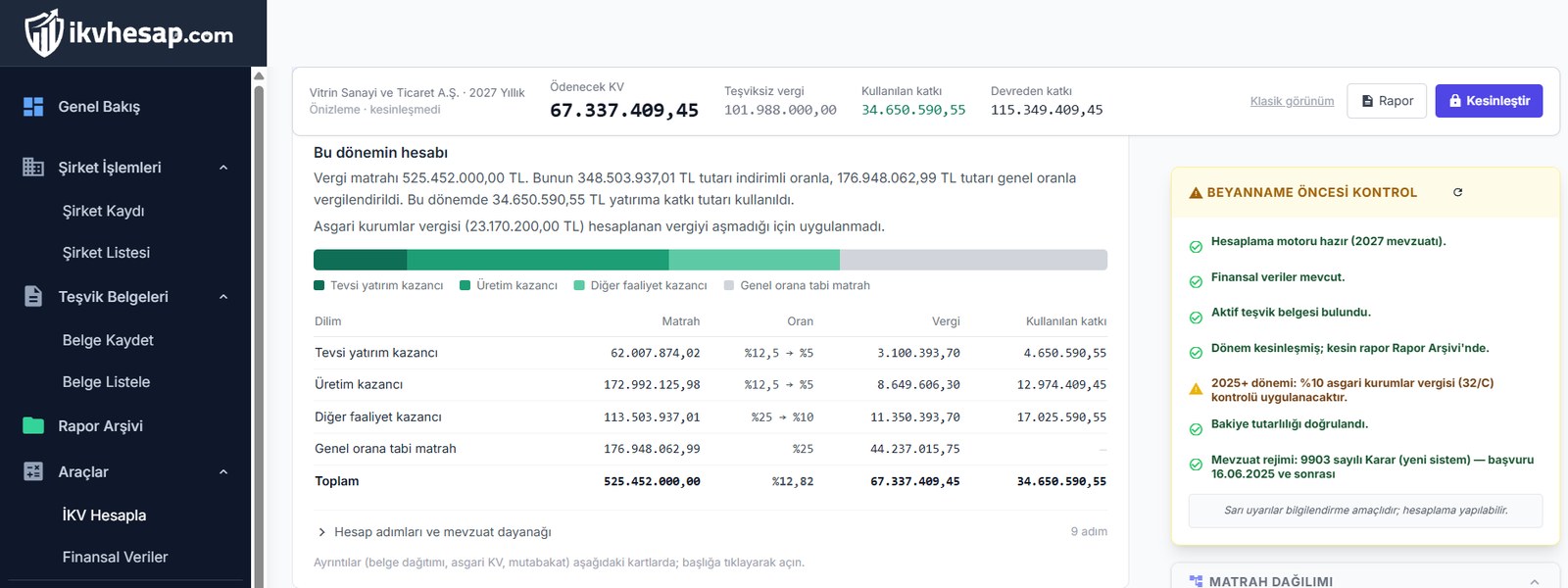1568x588 pixels.
Task: Click the green check beside Hesaplama motoru hazır
Action: [x=1196, y=247]
